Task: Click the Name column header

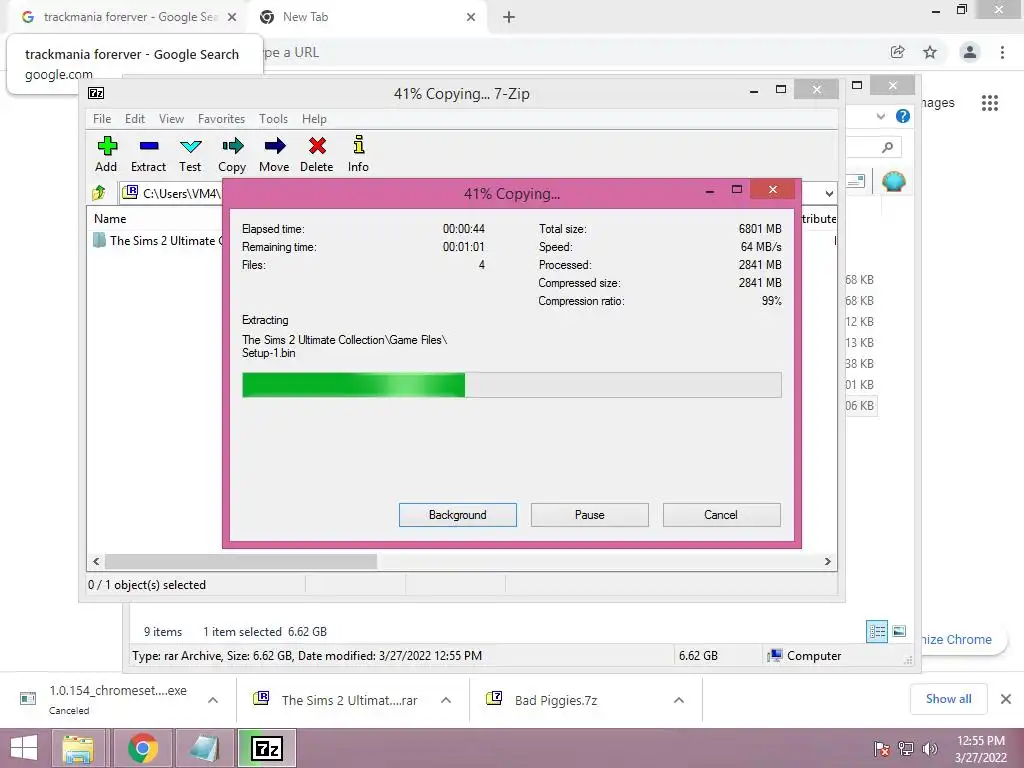Action: pos(110,219)
